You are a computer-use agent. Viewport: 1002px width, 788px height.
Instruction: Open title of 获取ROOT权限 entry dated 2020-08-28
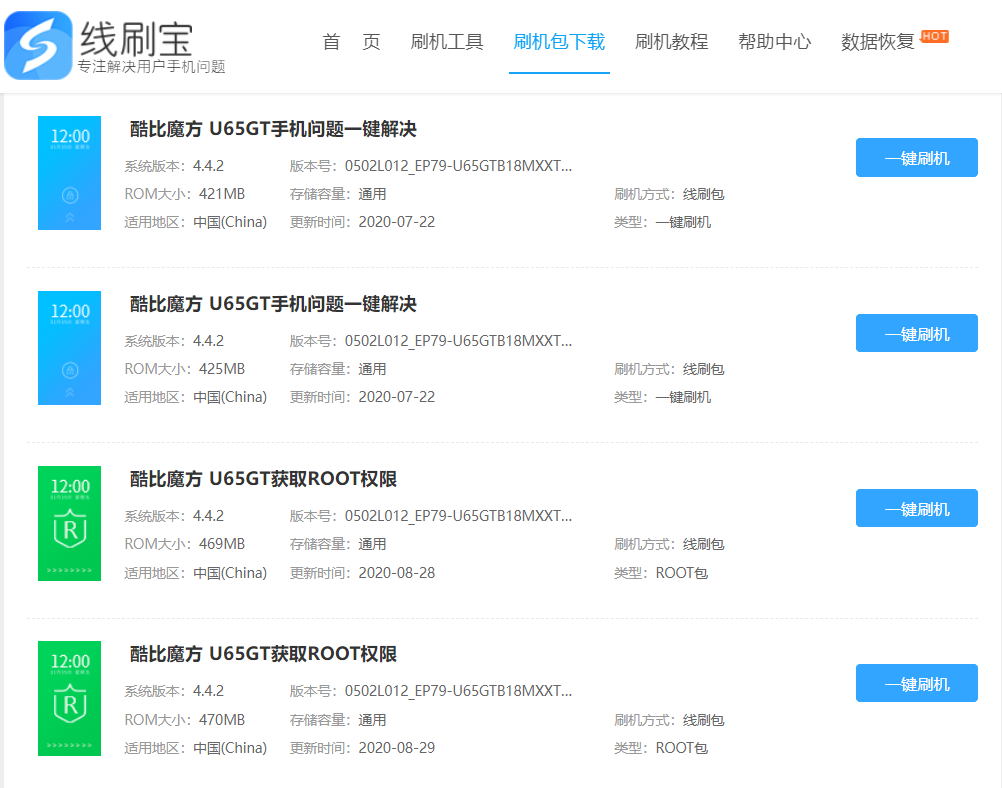click(x=263, y=479)
